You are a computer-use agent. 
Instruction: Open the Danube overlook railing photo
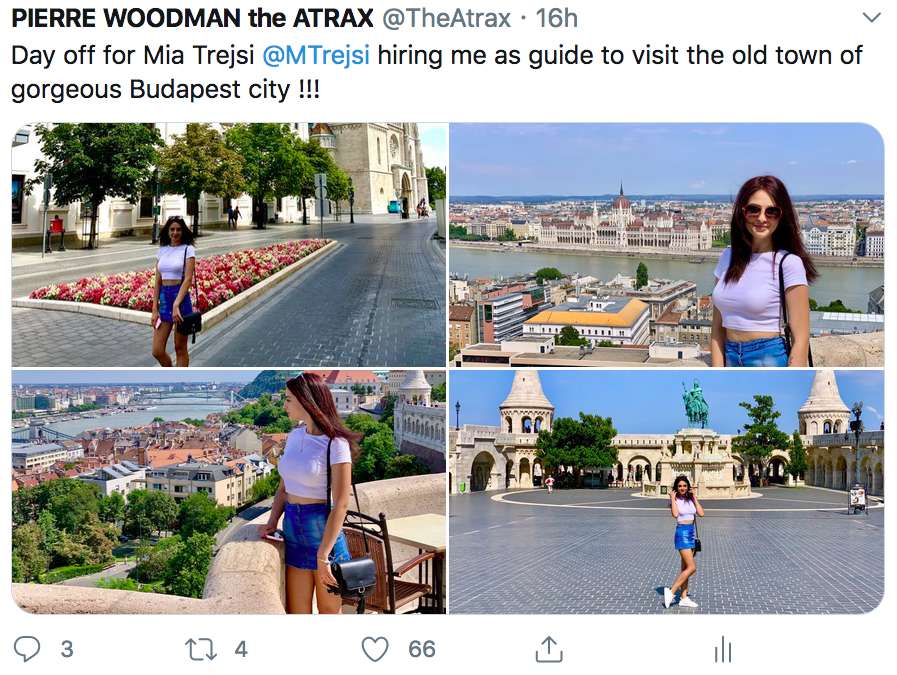[x=229, y=492]
